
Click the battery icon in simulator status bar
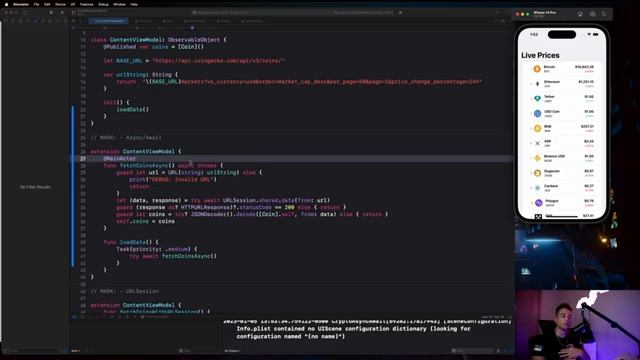(x=596, y=35)
